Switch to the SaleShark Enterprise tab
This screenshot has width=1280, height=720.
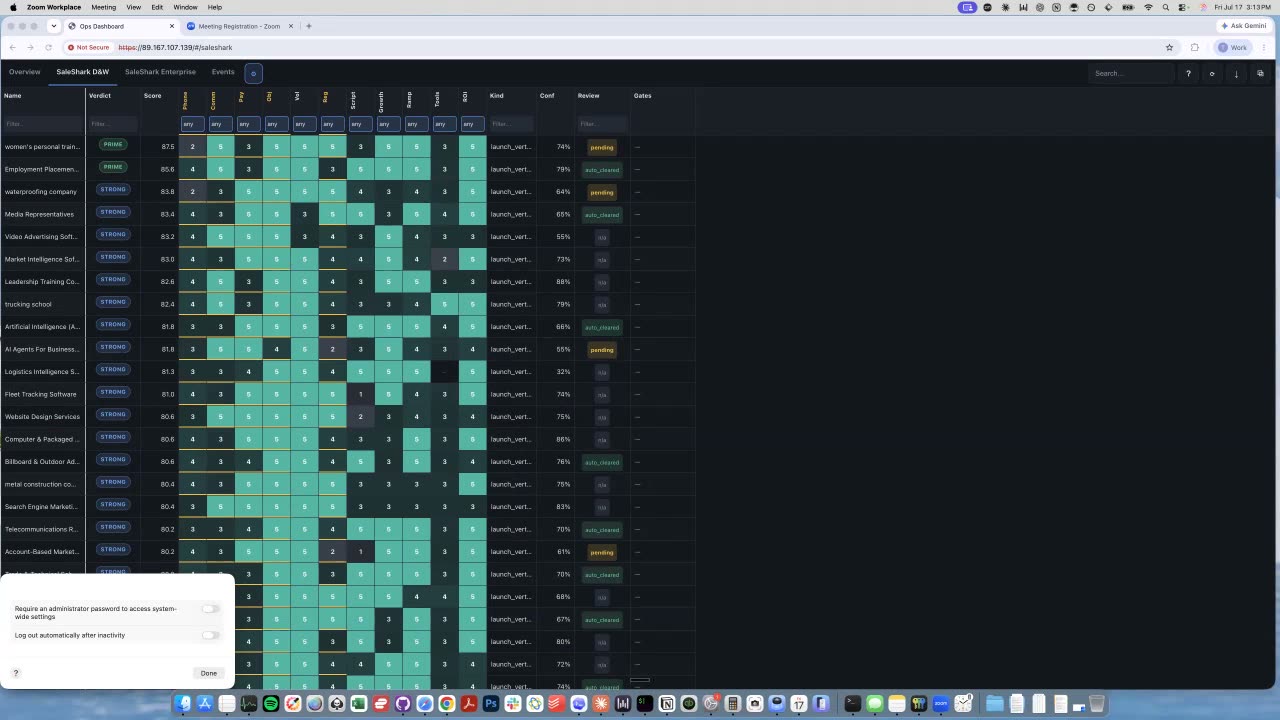pos(160,72)
